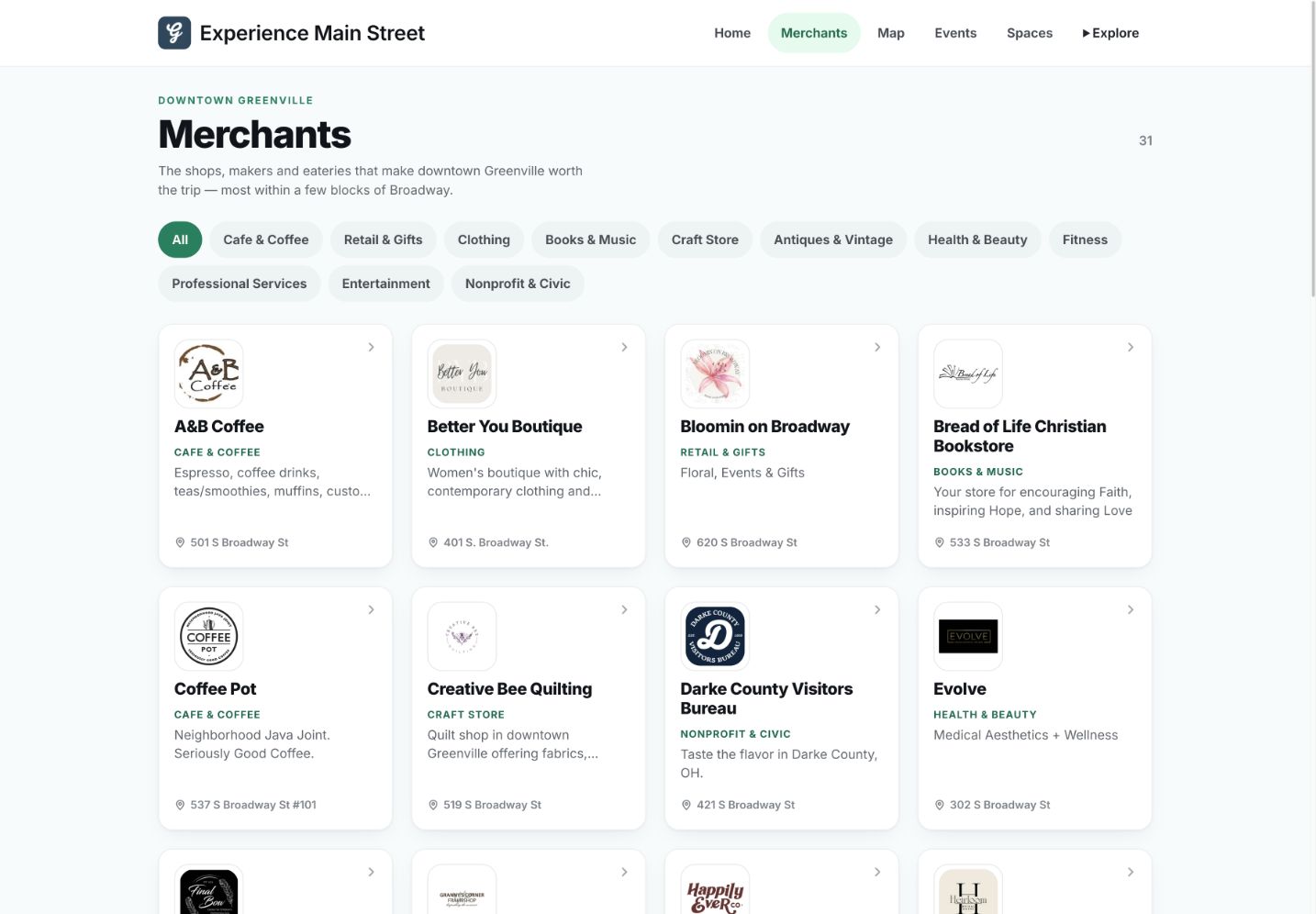The height and width of the screenshot is (914, 1316).
Task: Open the Events page
Action: click(955, 33)
